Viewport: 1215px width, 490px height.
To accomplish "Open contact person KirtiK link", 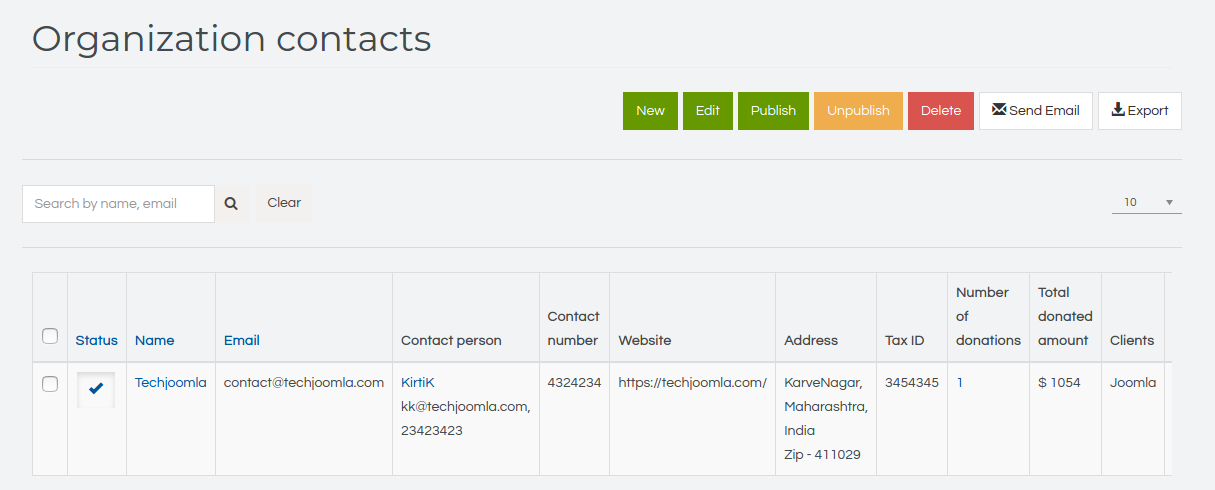I will [418, 382].
